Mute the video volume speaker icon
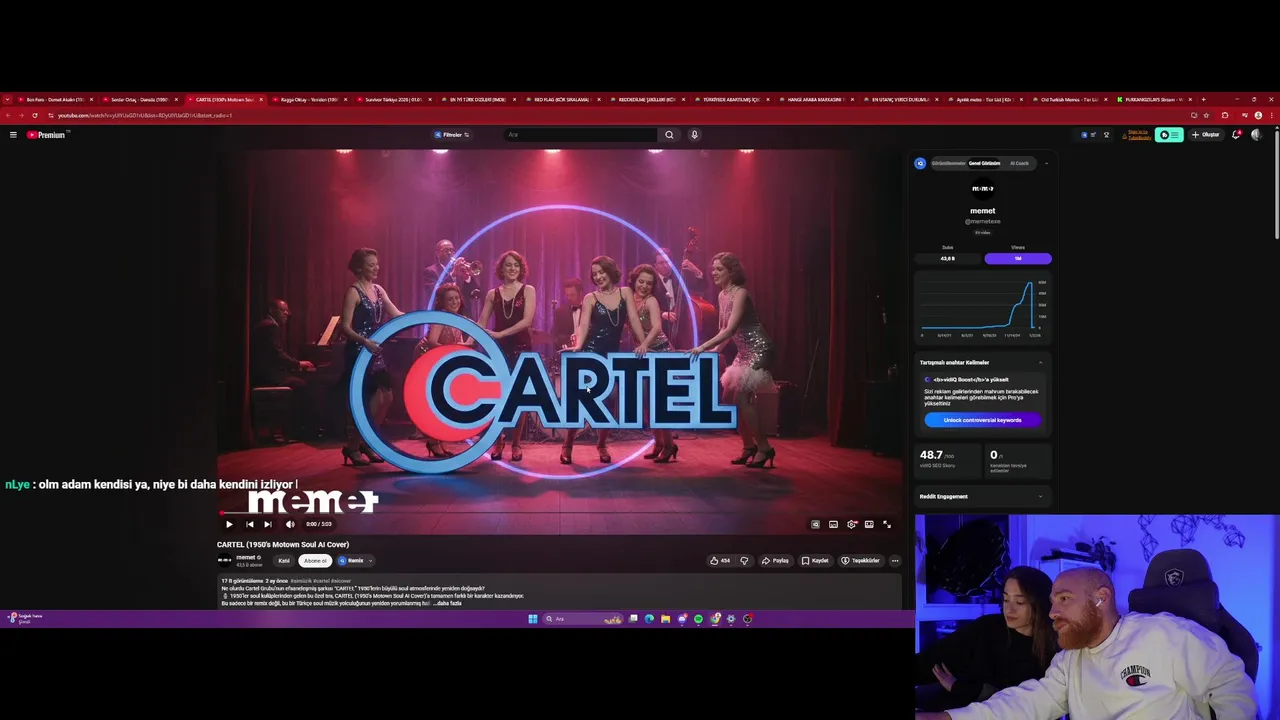 [x=290, y=524]
